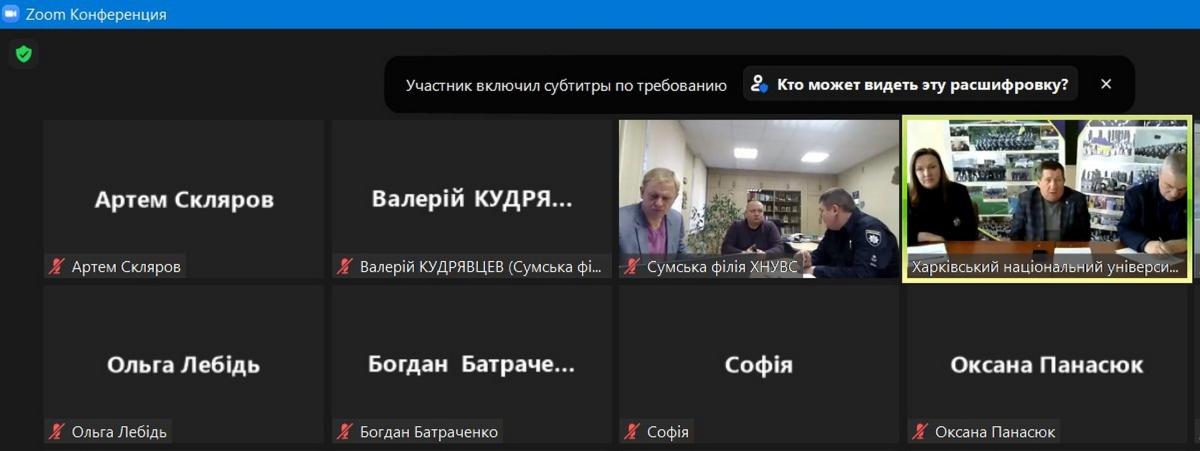Screen dimensions: 1200x451
Task: Click 'Участник включил субтитры по требованию' text
Action: pos(566,85)
